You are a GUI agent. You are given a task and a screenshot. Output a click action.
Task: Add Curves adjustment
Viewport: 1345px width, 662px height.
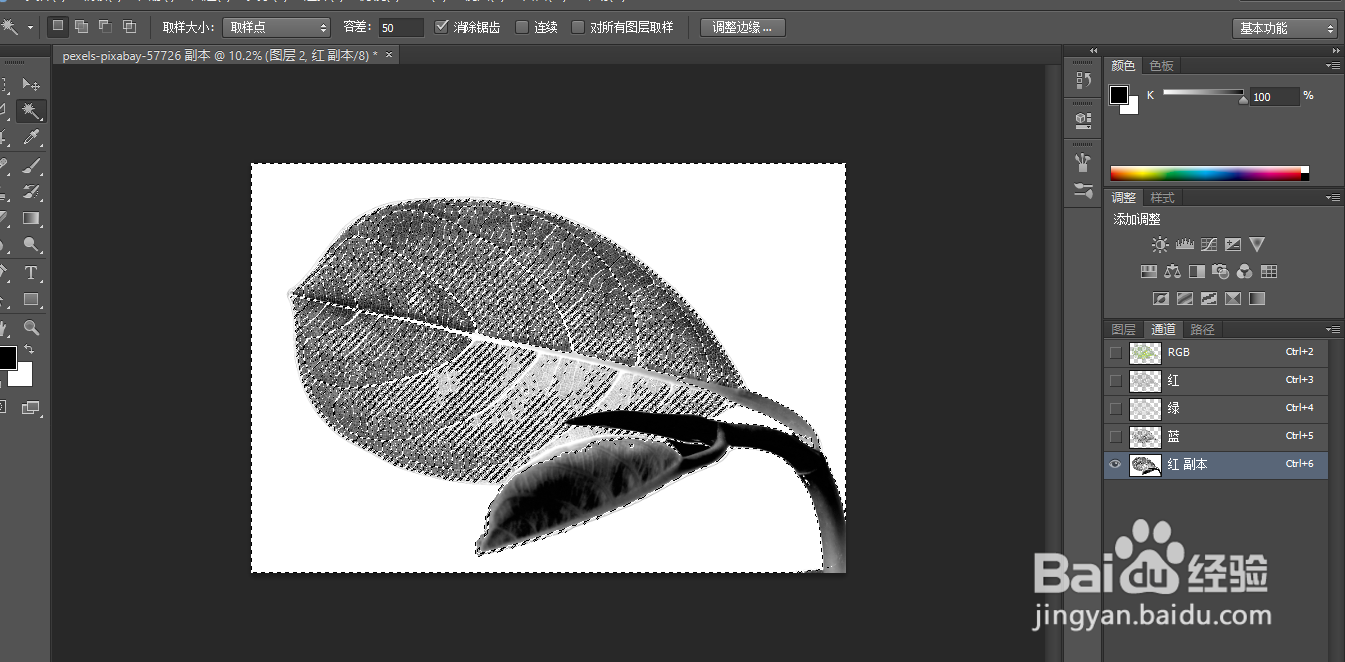tap(1209, 244)
